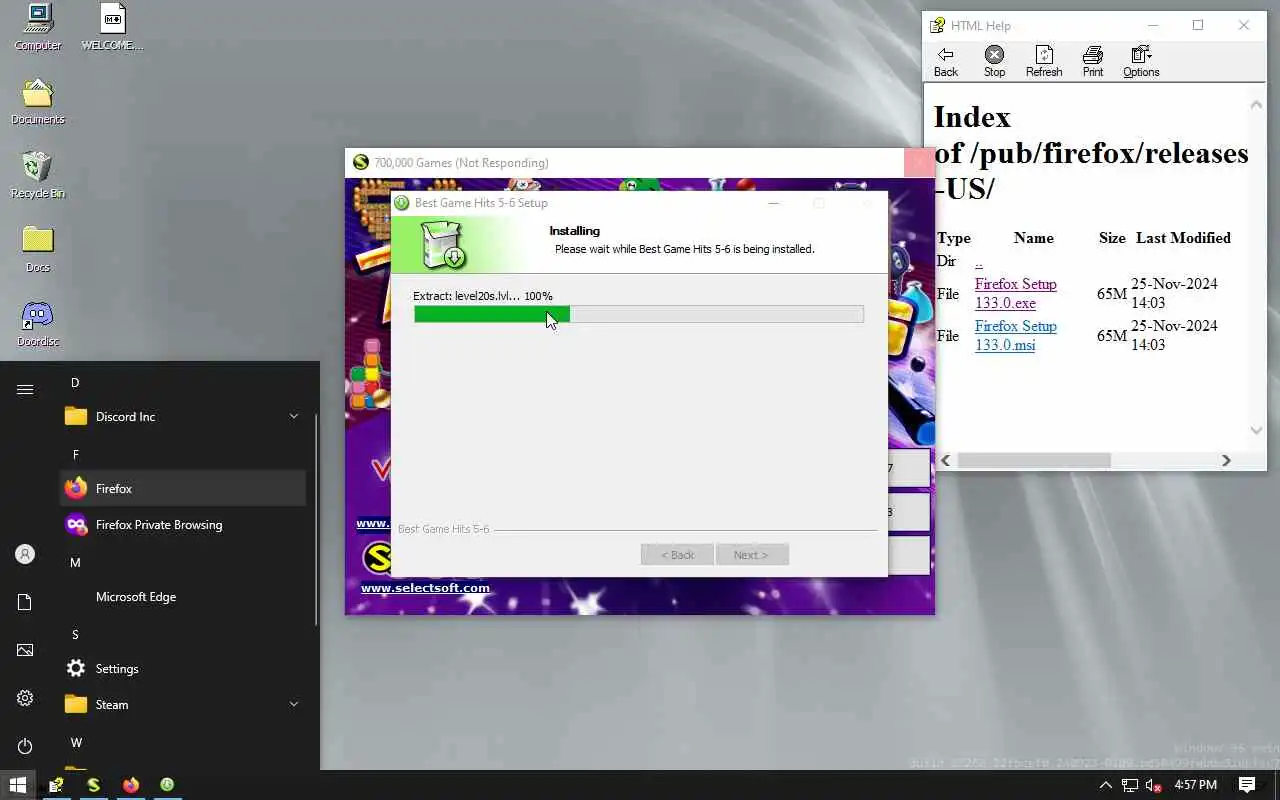Click HTML Help horizontal scrollbar thumb
The height and width of the screenshot is (800, 1280).
pos(1034,460)
